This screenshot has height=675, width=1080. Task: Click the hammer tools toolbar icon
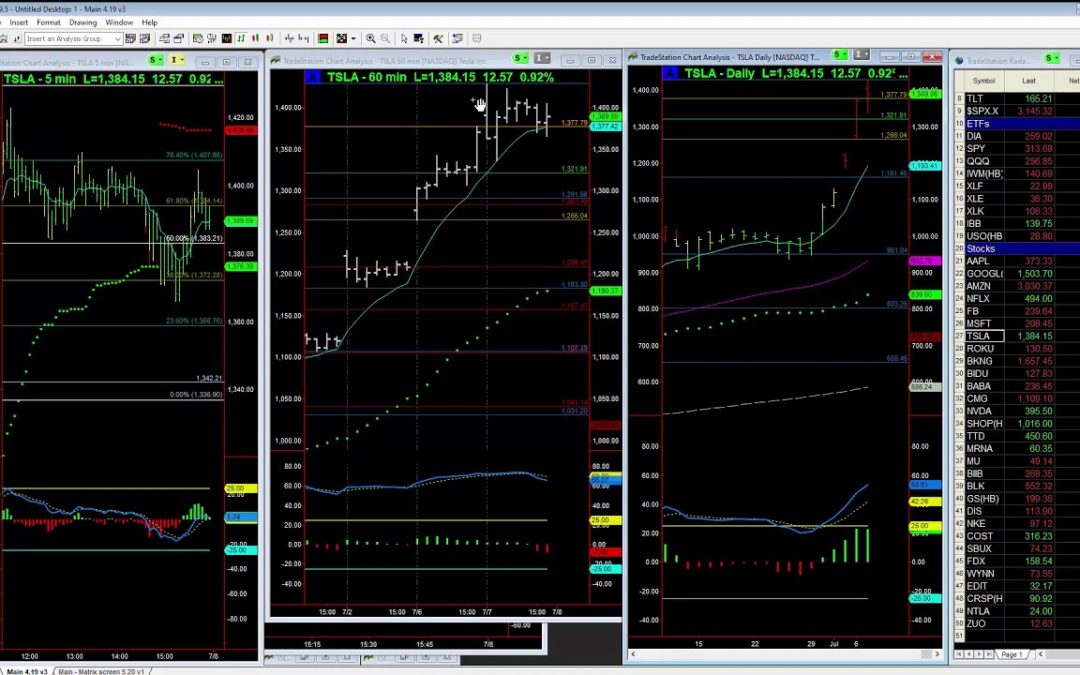click(x=438, y=39)
